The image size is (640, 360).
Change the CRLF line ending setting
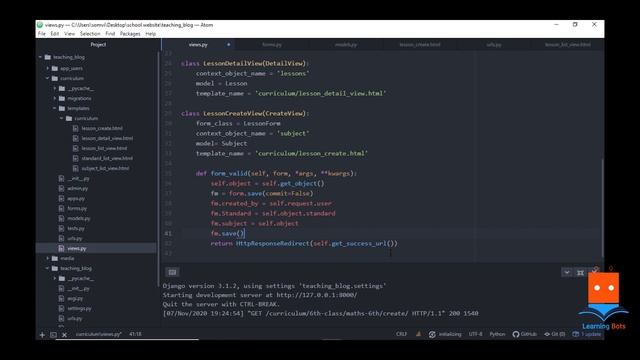(401, 334)
